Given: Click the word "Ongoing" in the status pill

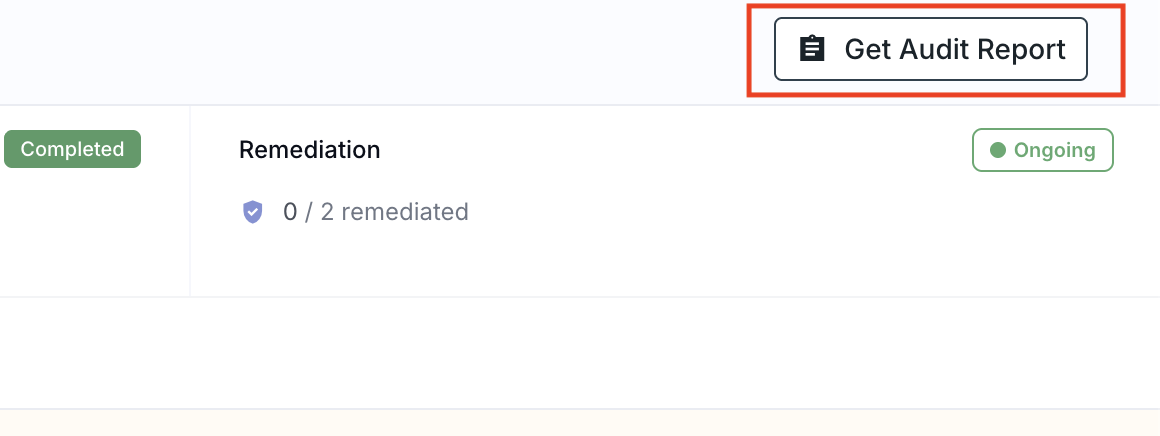Looking at the screenshot, I should pyautogui.click(x=1054, y=151).
